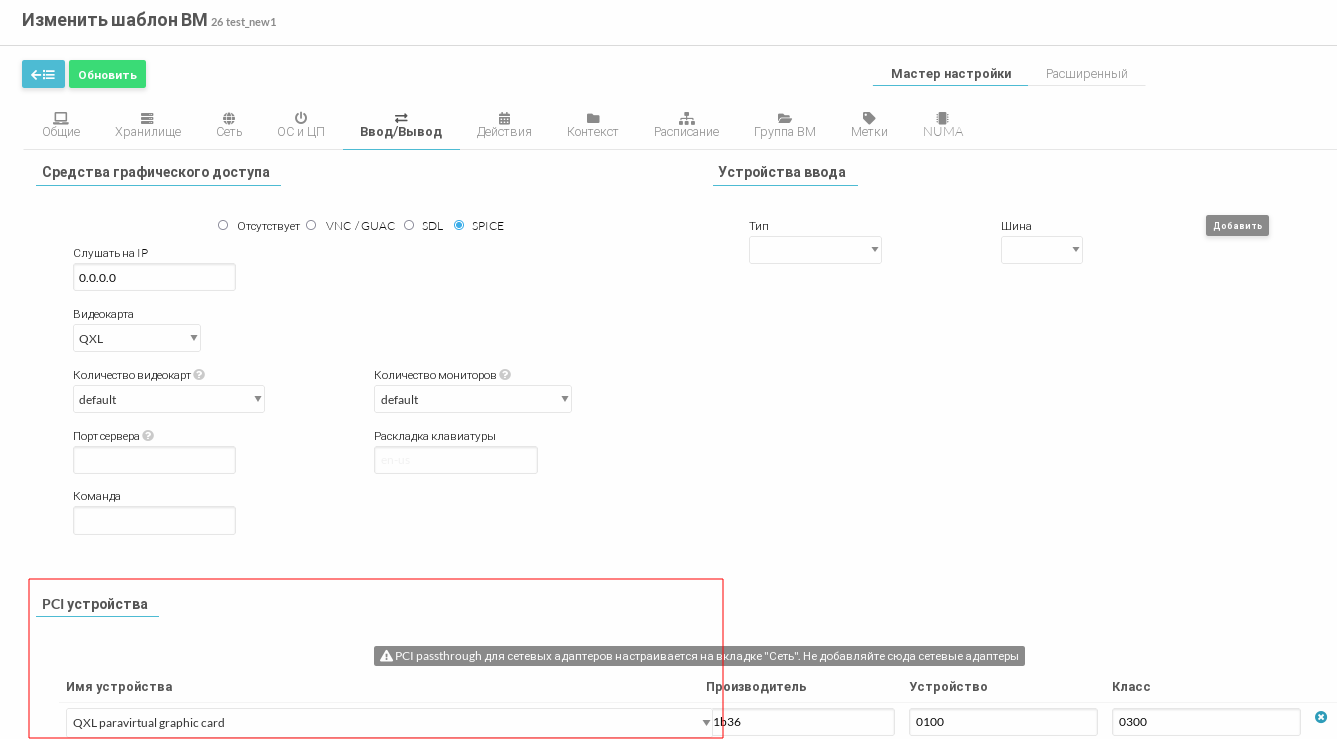Switch to Расширенный advanced mode tab
Viewport: 1337px width, 739px height.
[1086, 74]
